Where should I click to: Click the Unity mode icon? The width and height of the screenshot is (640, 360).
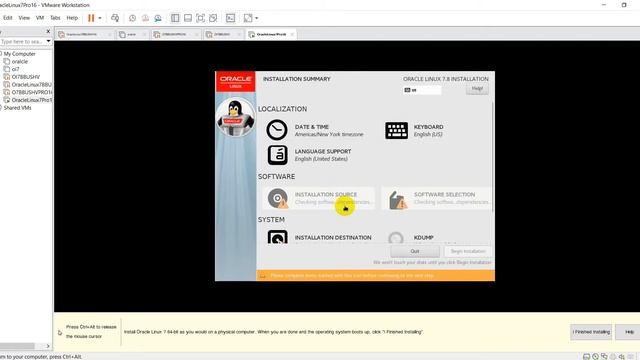coord(213,18)
